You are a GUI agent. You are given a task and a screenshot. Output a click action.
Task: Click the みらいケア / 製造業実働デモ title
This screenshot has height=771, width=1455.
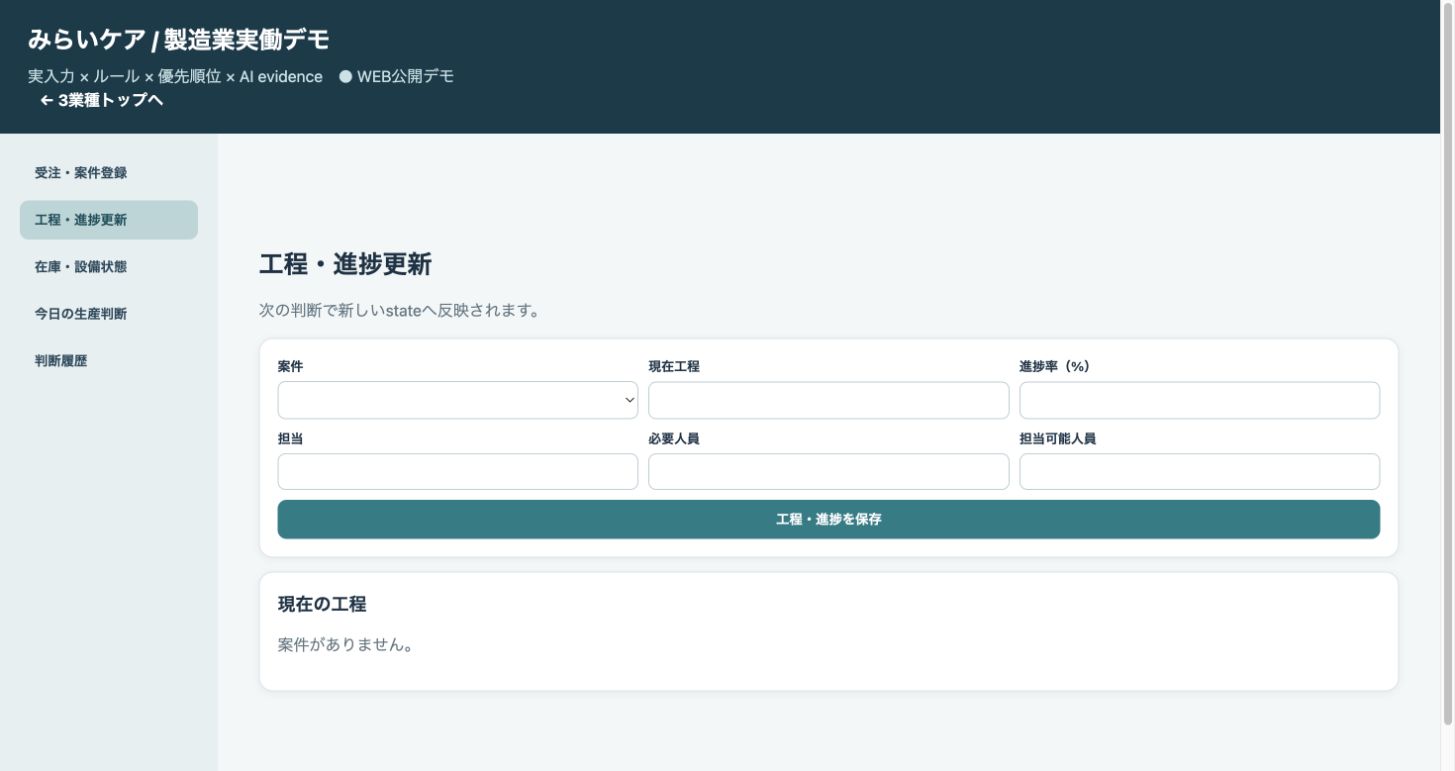point(178,40)
